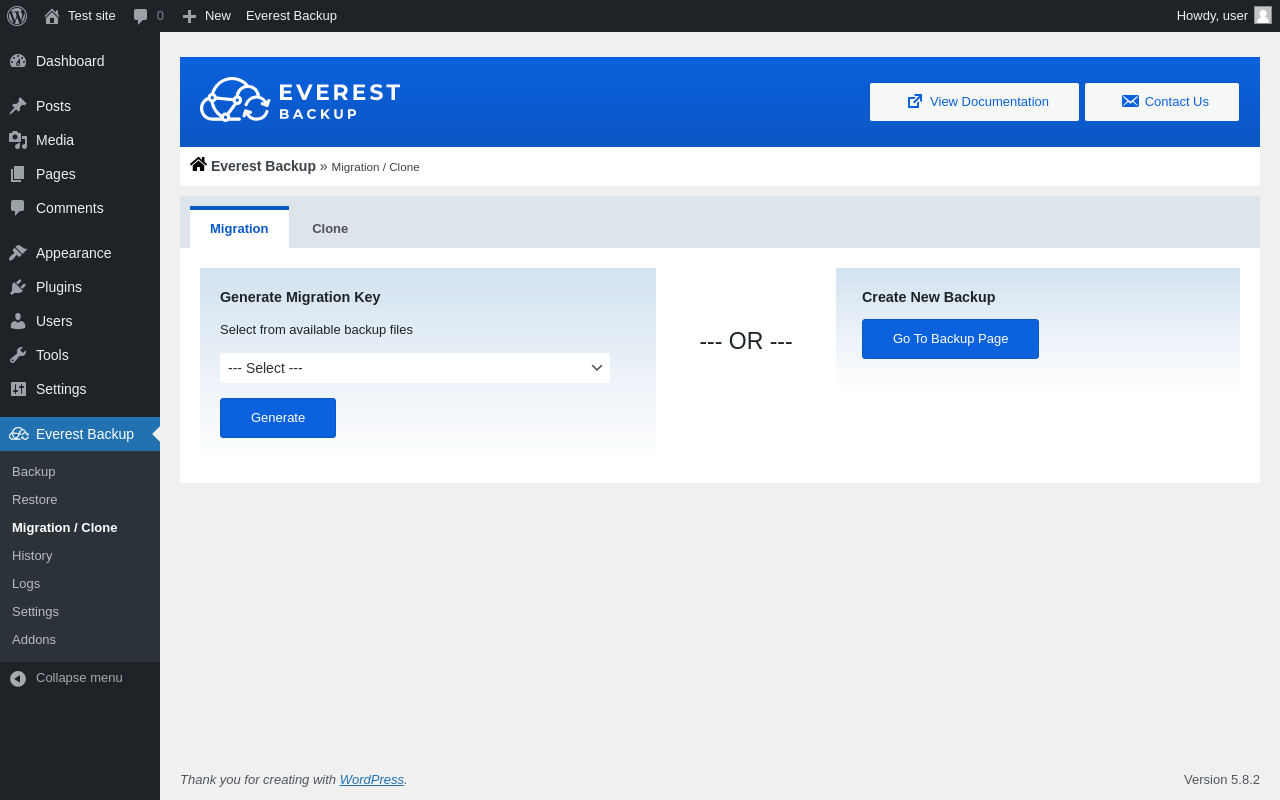Image resolution: width=1280 pixels, height=800 pixels.
Task: Click the Migration / Clone breadcrumb text
Action: pyautogui.click(x=376, y=167)
